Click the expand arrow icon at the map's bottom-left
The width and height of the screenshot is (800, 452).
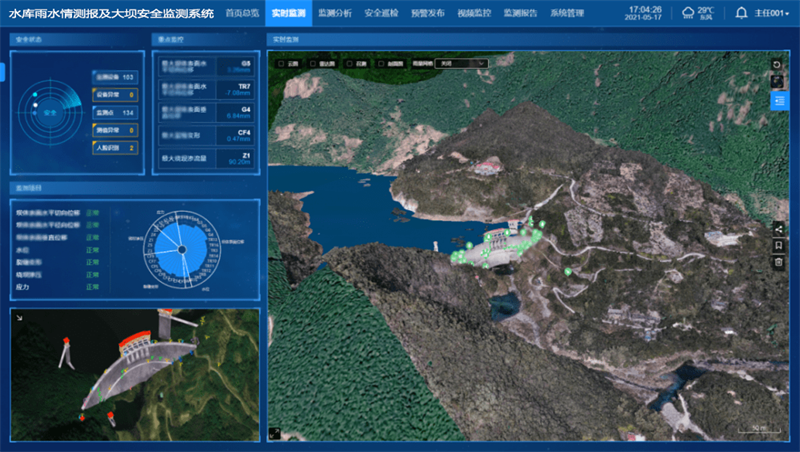point(277,433)
